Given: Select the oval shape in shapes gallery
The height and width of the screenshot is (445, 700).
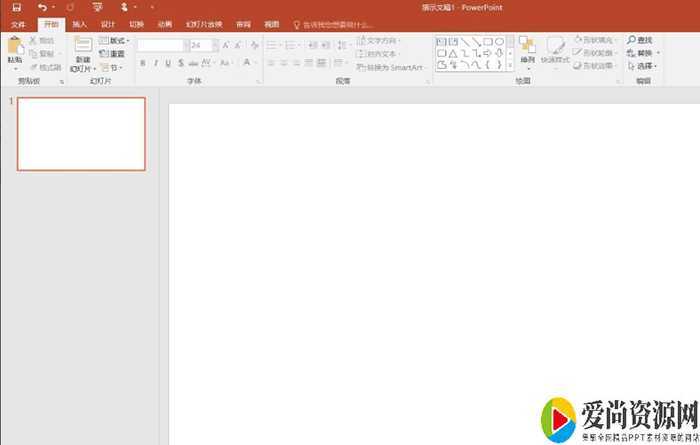Looking at the screenshot, I should click(x=499, y=42).
